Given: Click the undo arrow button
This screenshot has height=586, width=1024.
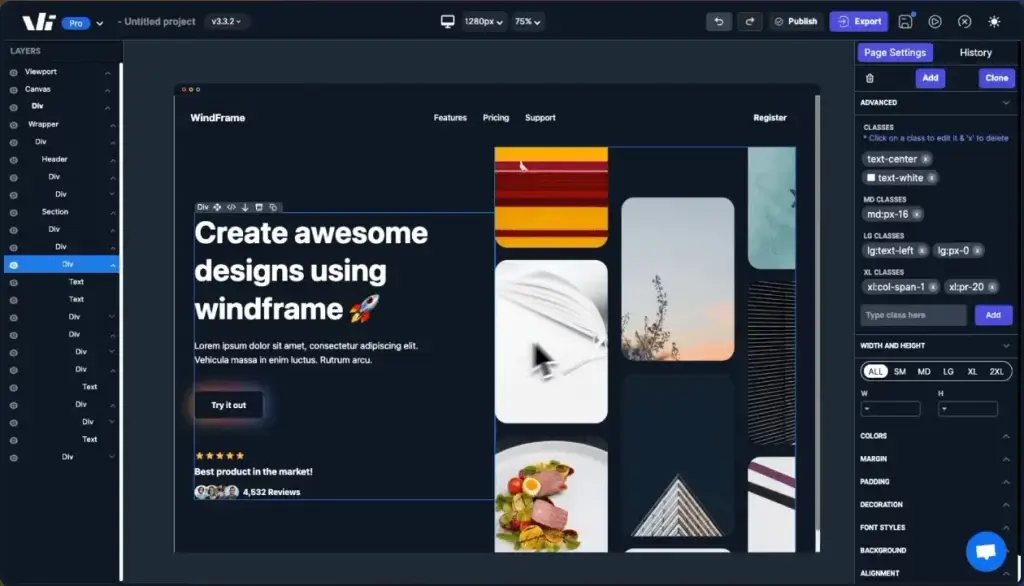Looking at the screenshot, I should [718, 21].
